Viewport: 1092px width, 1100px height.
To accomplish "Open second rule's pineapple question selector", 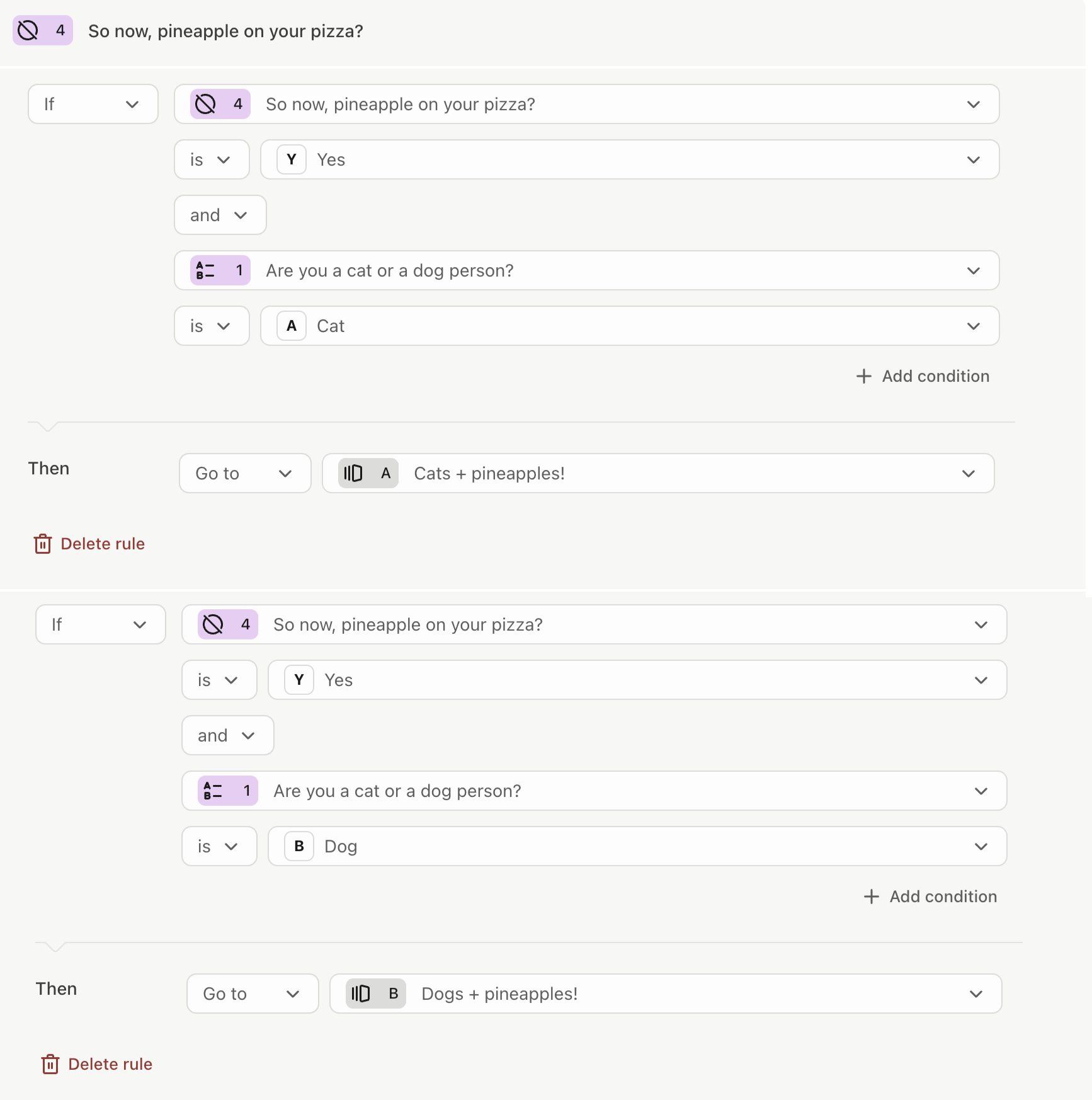I will [x=594, y=624].
